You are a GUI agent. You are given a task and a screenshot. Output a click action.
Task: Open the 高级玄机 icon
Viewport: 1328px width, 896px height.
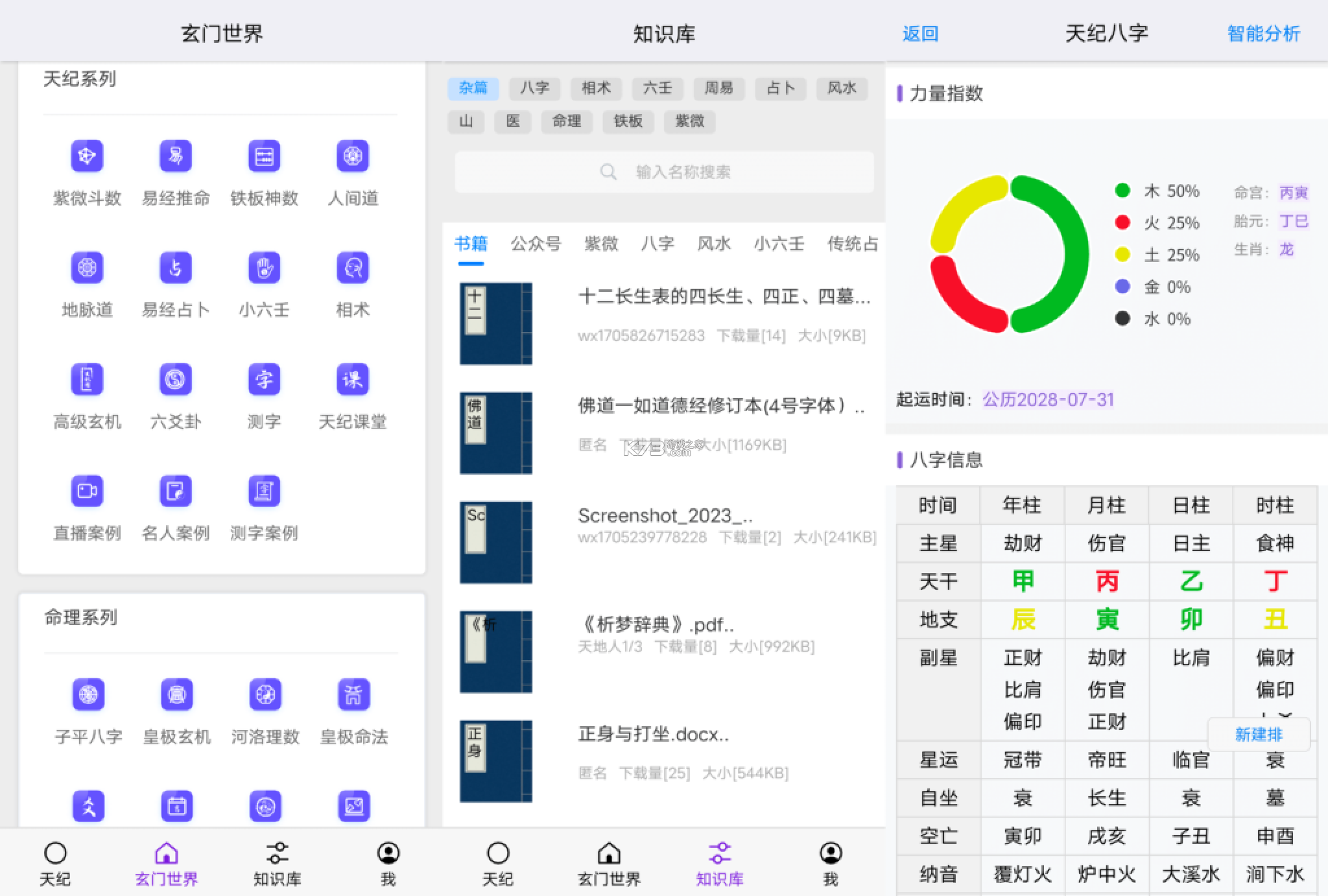point(87,379)
